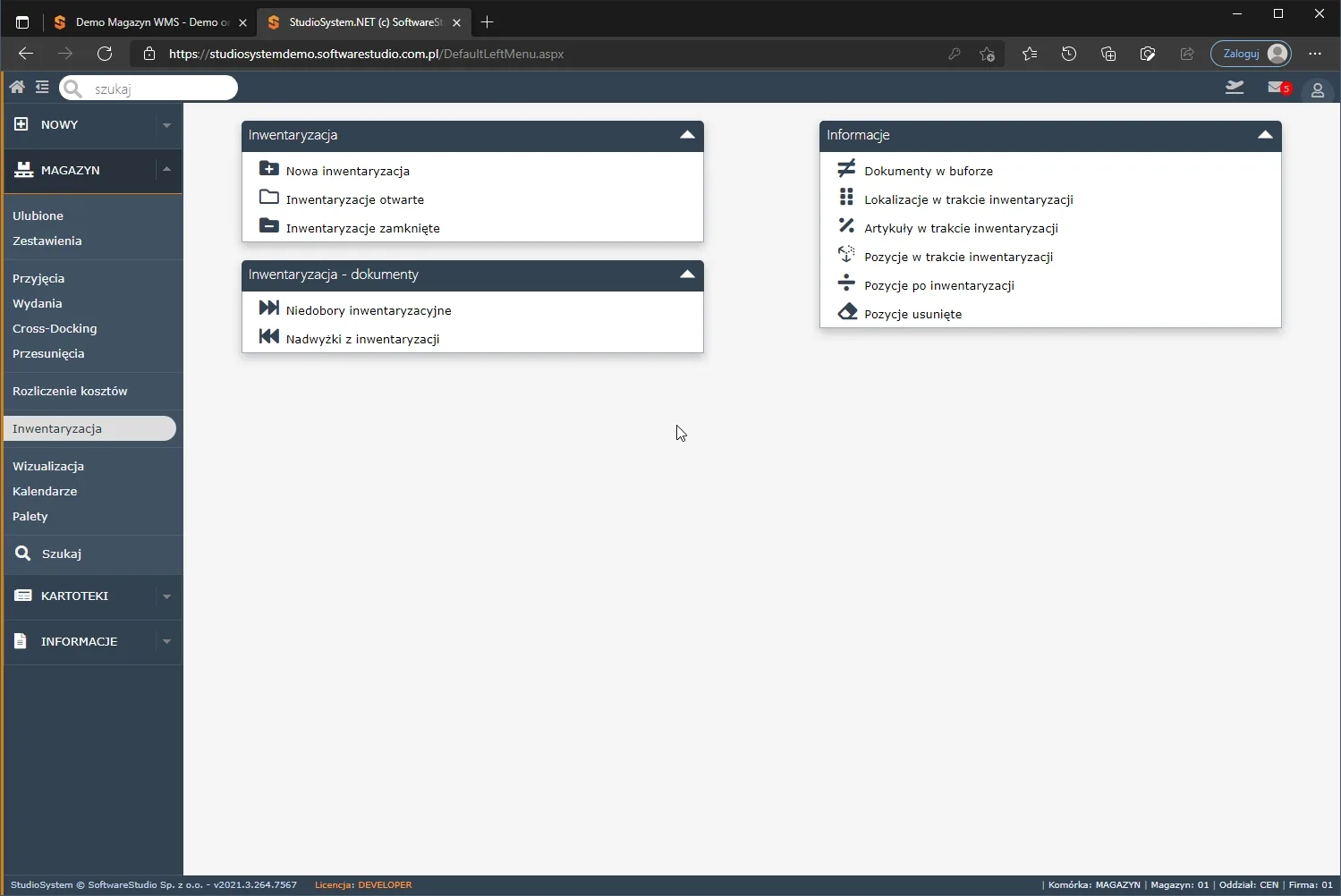Click the Lokalizacje w trakcie inwentaryzacji grid icon
Image resolution: width=1341 pixels, height=896 pixels.
coord(846,197)
